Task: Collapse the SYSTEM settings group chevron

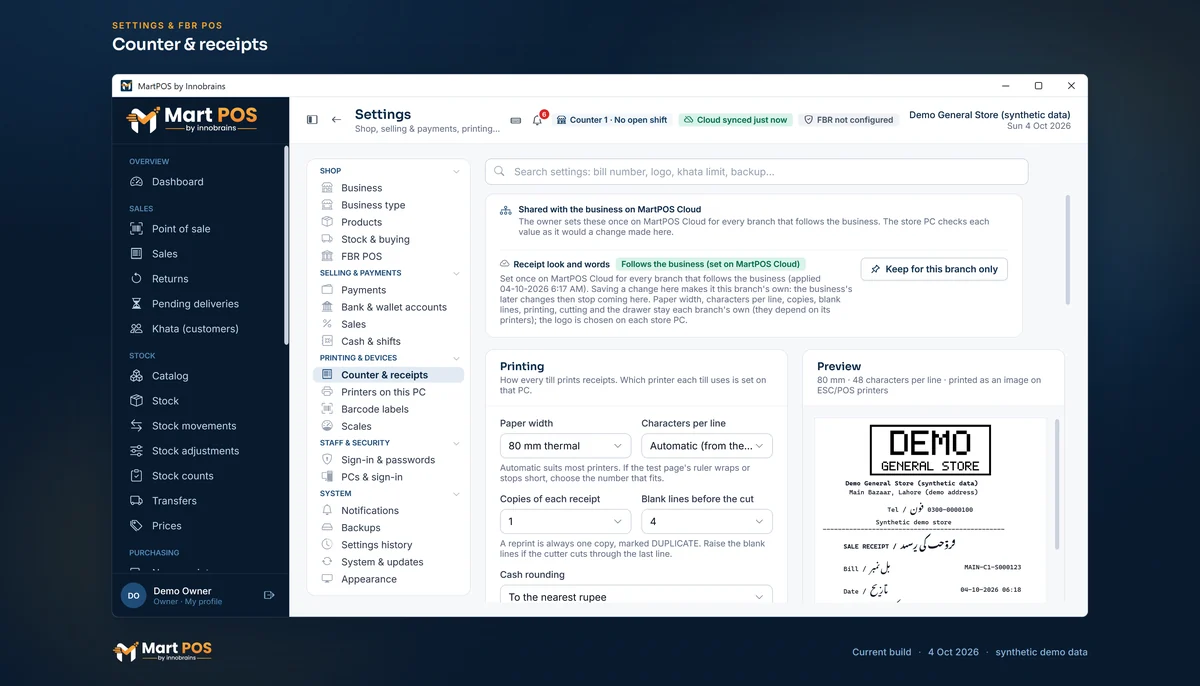Action: (456, 494)
